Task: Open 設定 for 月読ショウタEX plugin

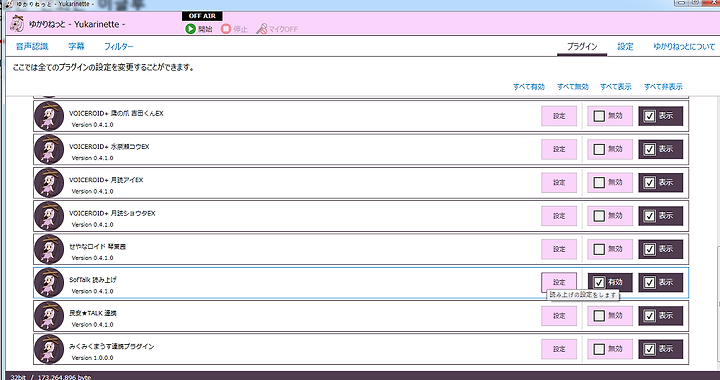Action: pyautogui.click(x=559, y=216)
